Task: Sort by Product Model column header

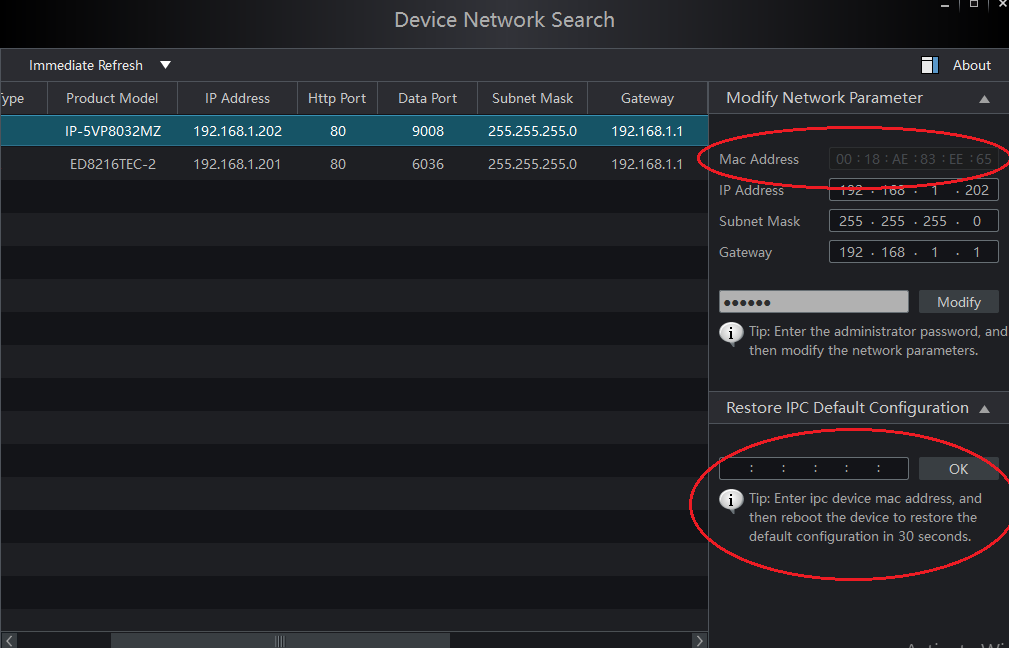Action: click(112, 98)
